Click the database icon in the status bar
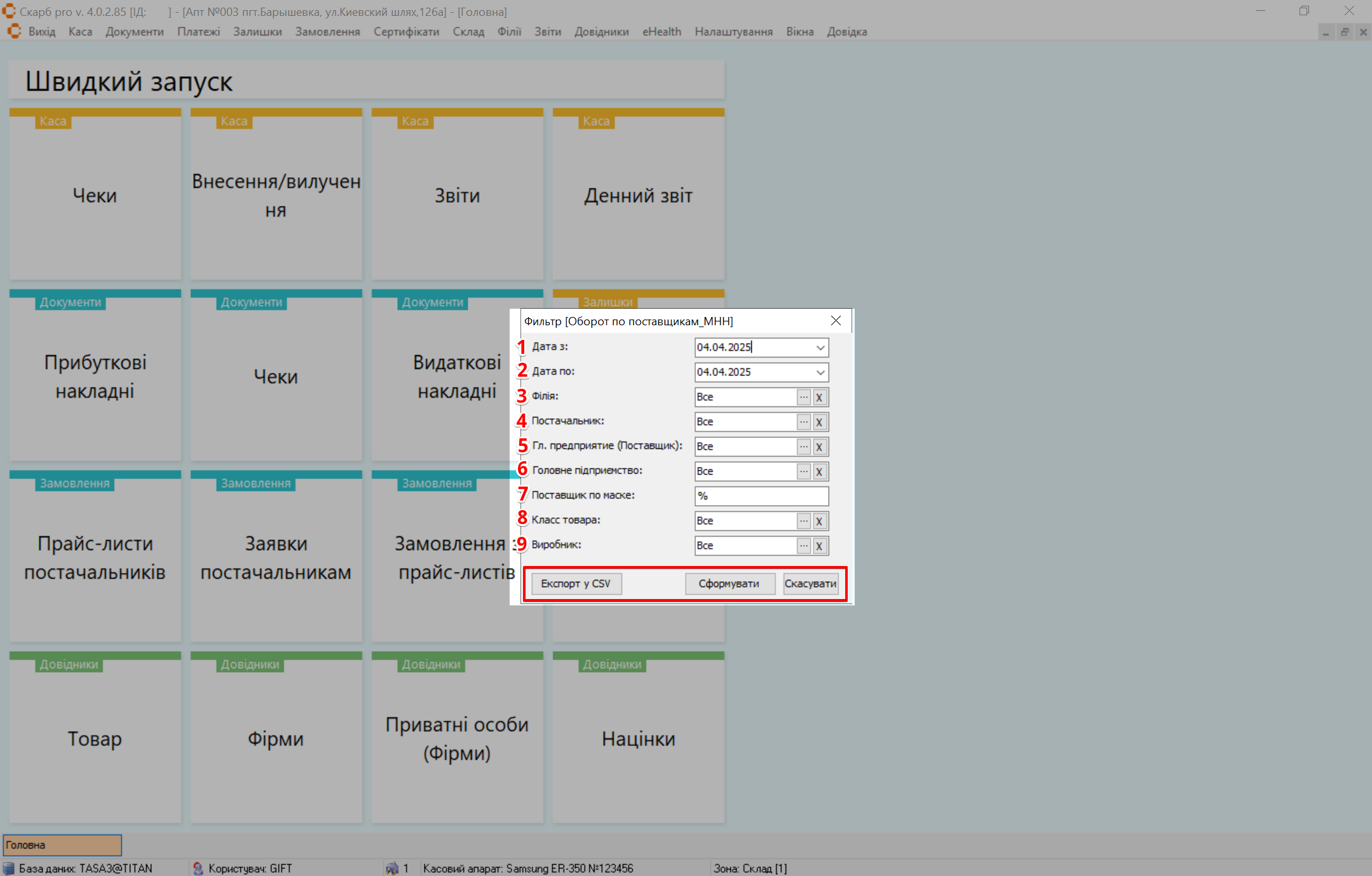The height and width of the screenshot is (876, 1372). click(9, 868)
